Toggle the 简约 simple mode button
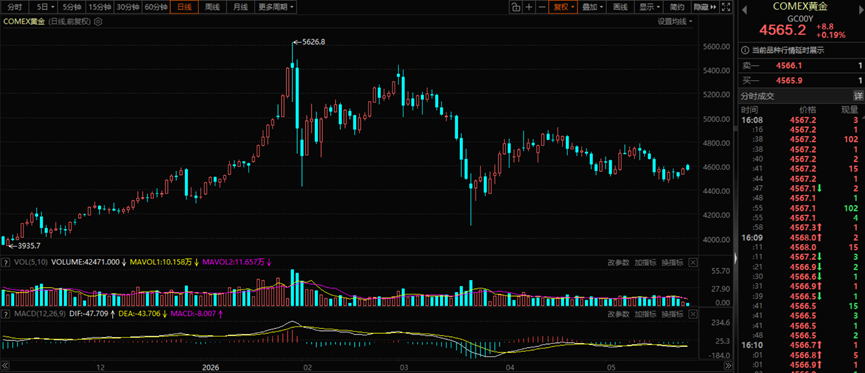Screen dimensions: 865x373 (677, 7)
